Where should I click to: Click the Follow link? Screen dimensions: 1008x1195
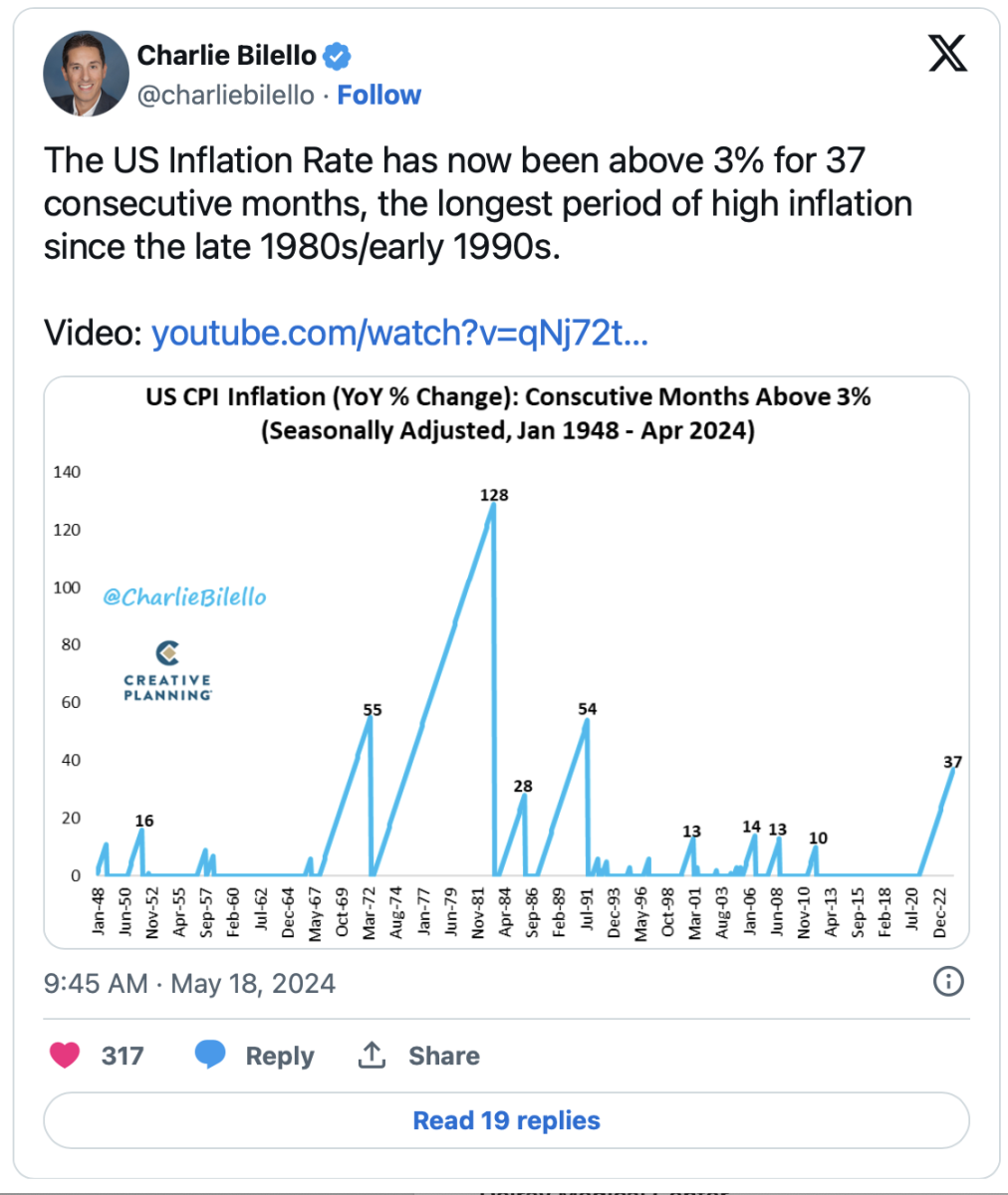[x=378, y=95]
